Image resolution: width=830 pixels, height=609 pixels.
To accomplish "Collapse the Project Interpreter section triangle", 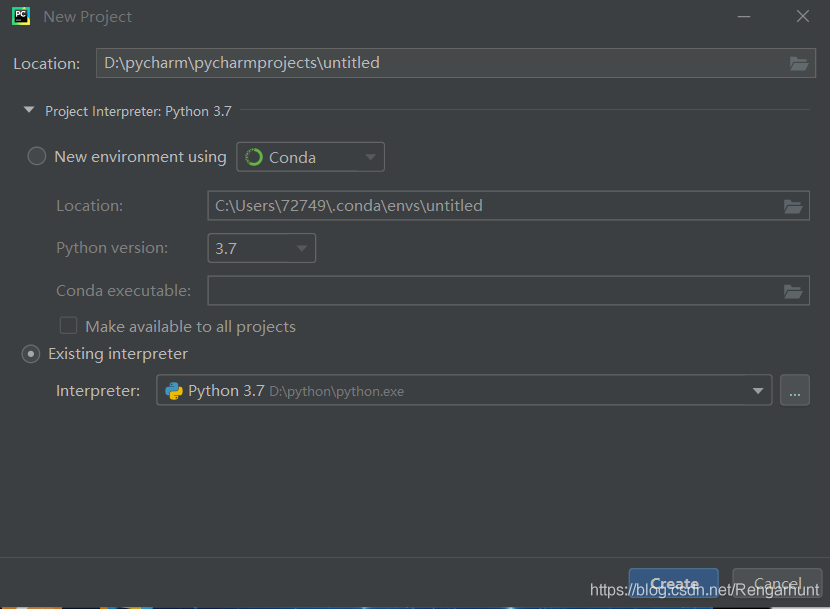I will [29, 110].
